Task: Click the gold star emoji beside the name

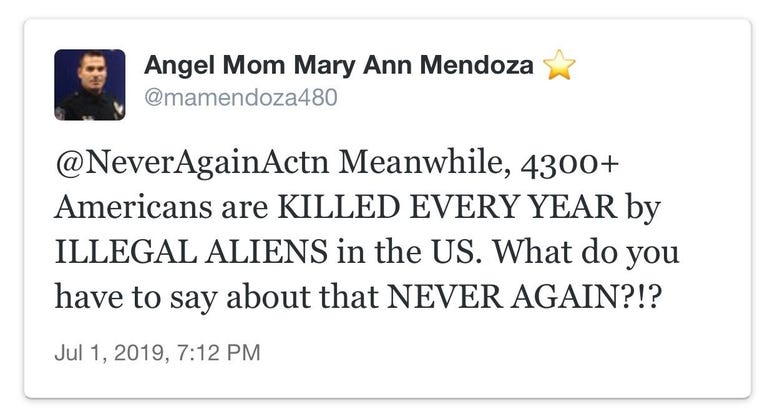Action: click(x=559, y=65)
